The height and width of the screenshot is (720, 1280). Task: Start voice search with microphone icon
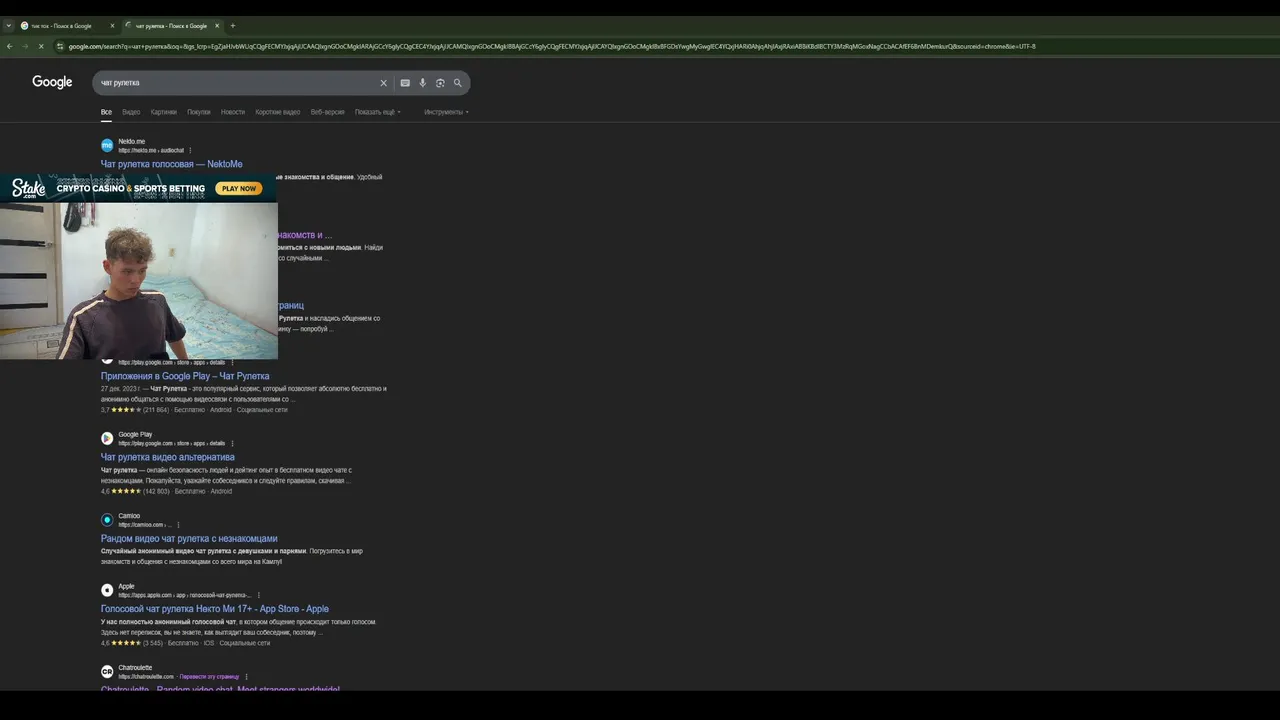[x=423, y=83]
